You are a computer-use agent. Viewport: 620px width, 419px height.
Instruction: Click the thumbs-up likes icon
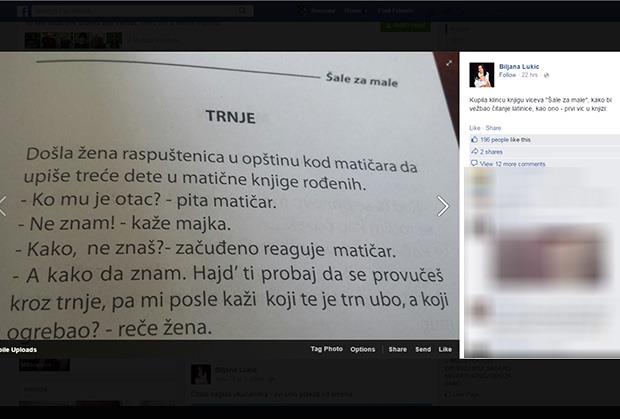point(474,140)
